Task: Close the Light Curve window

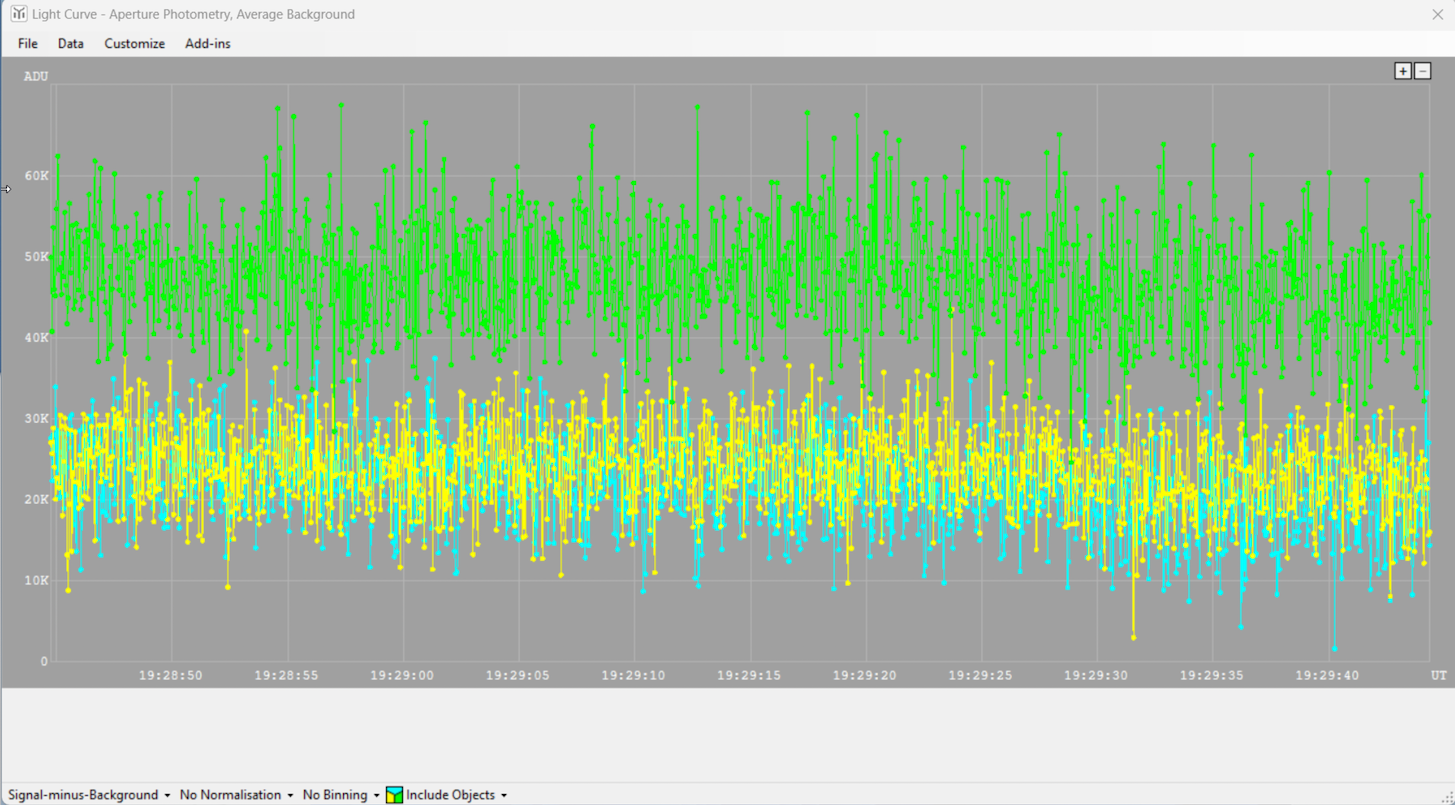Action: (1438, 14)
